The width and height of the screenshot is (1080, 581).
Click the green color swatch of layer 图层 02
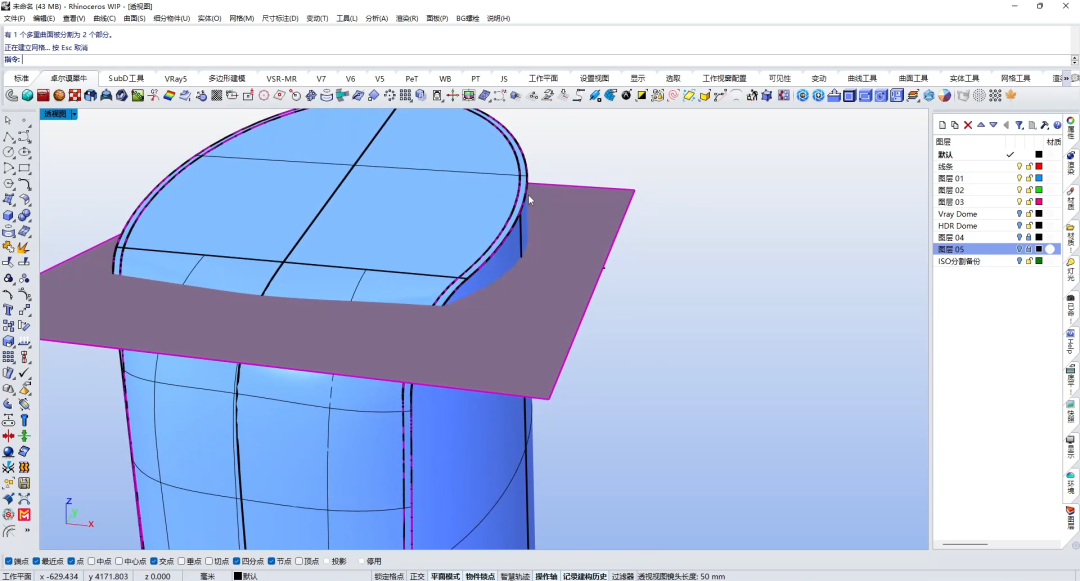coord(1039,190)
